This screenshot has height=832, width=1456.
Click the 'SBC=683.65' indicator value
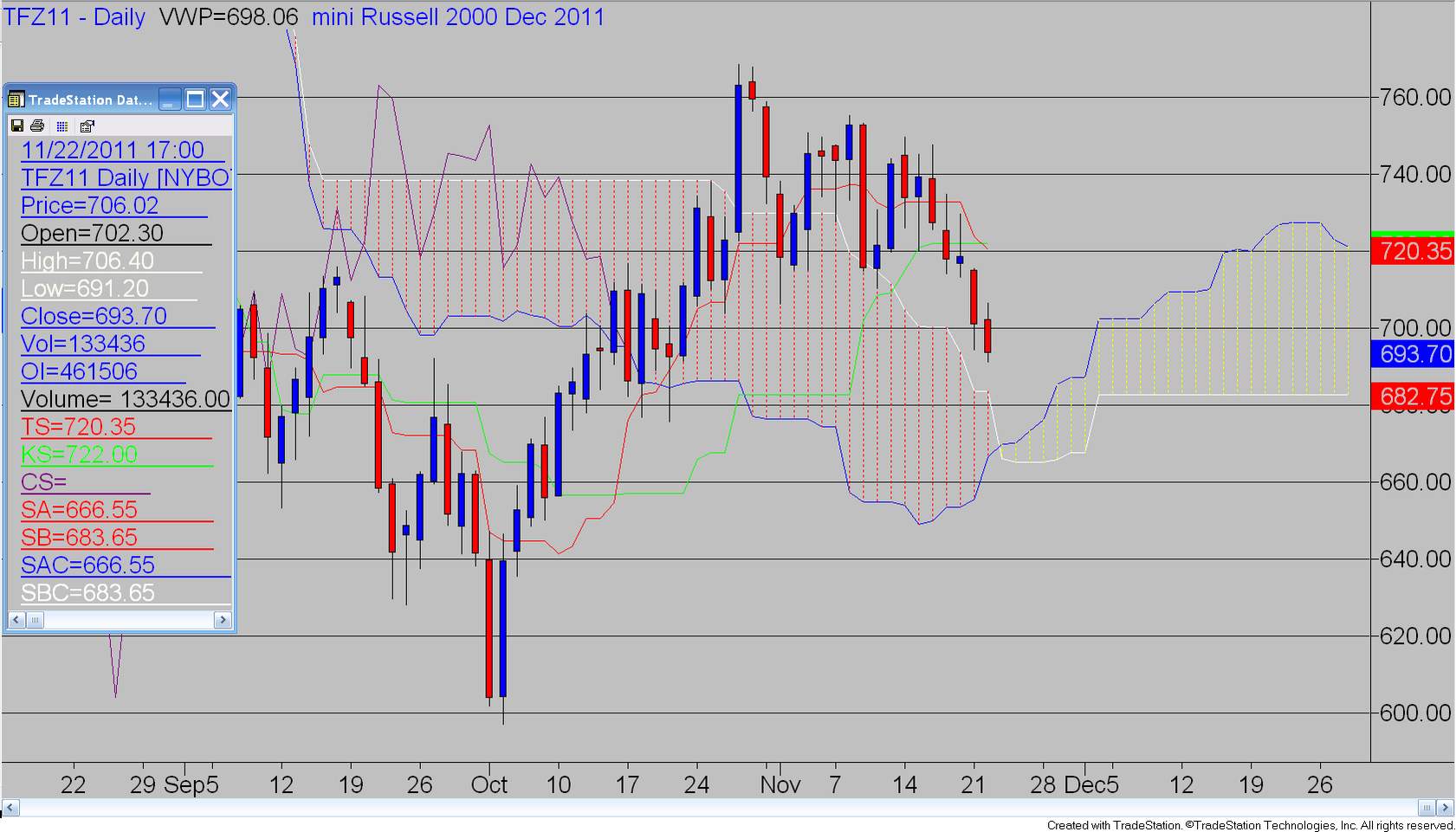pyautogui.click(x=87, y=593)
